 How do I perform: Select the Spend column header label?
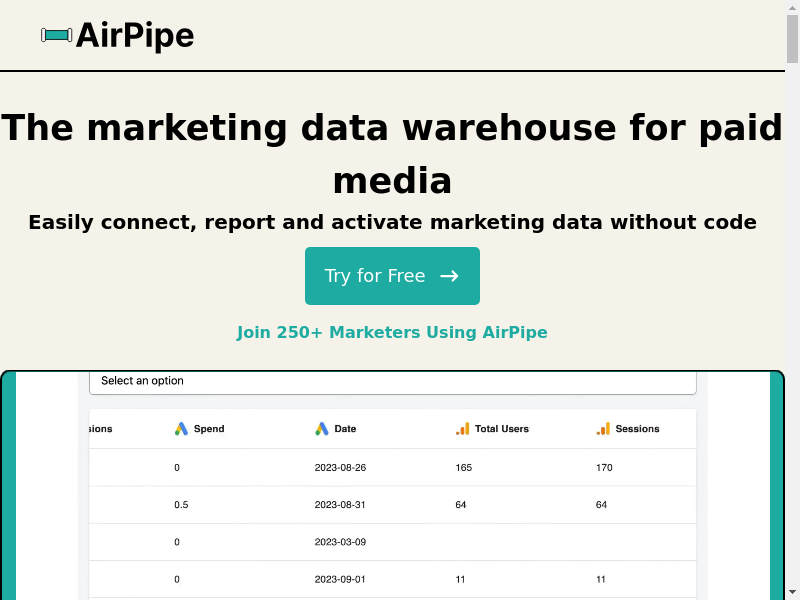209,429
